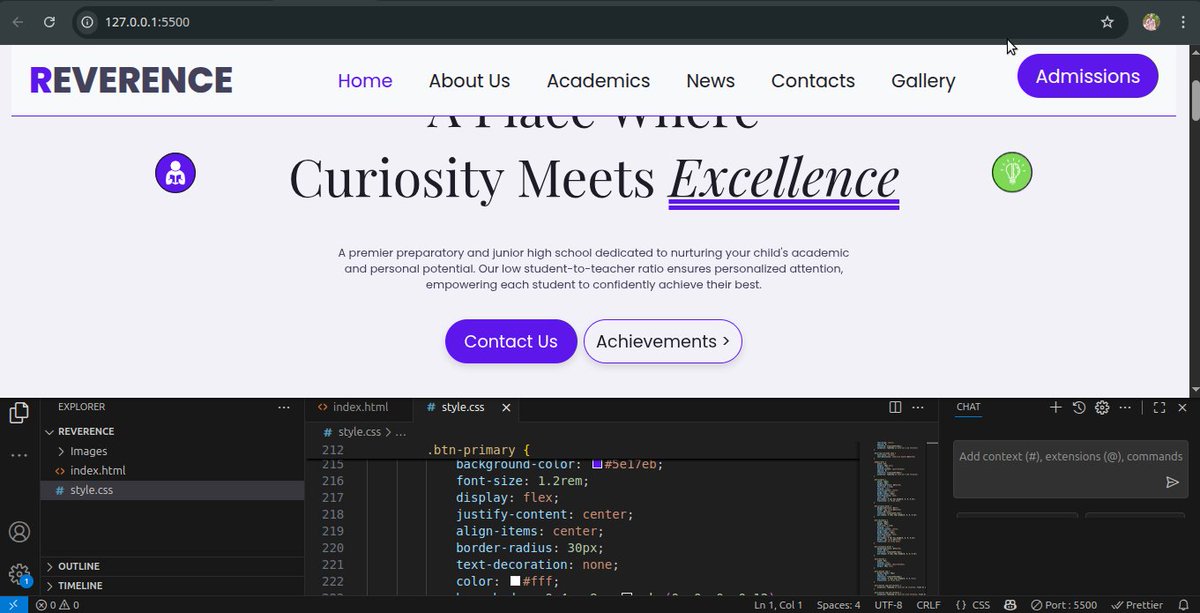Image resolution: width=1200 pixels, height=613 pixels.
Task: Change end of line sequence CRLF
Action: [x=928, y=605]
